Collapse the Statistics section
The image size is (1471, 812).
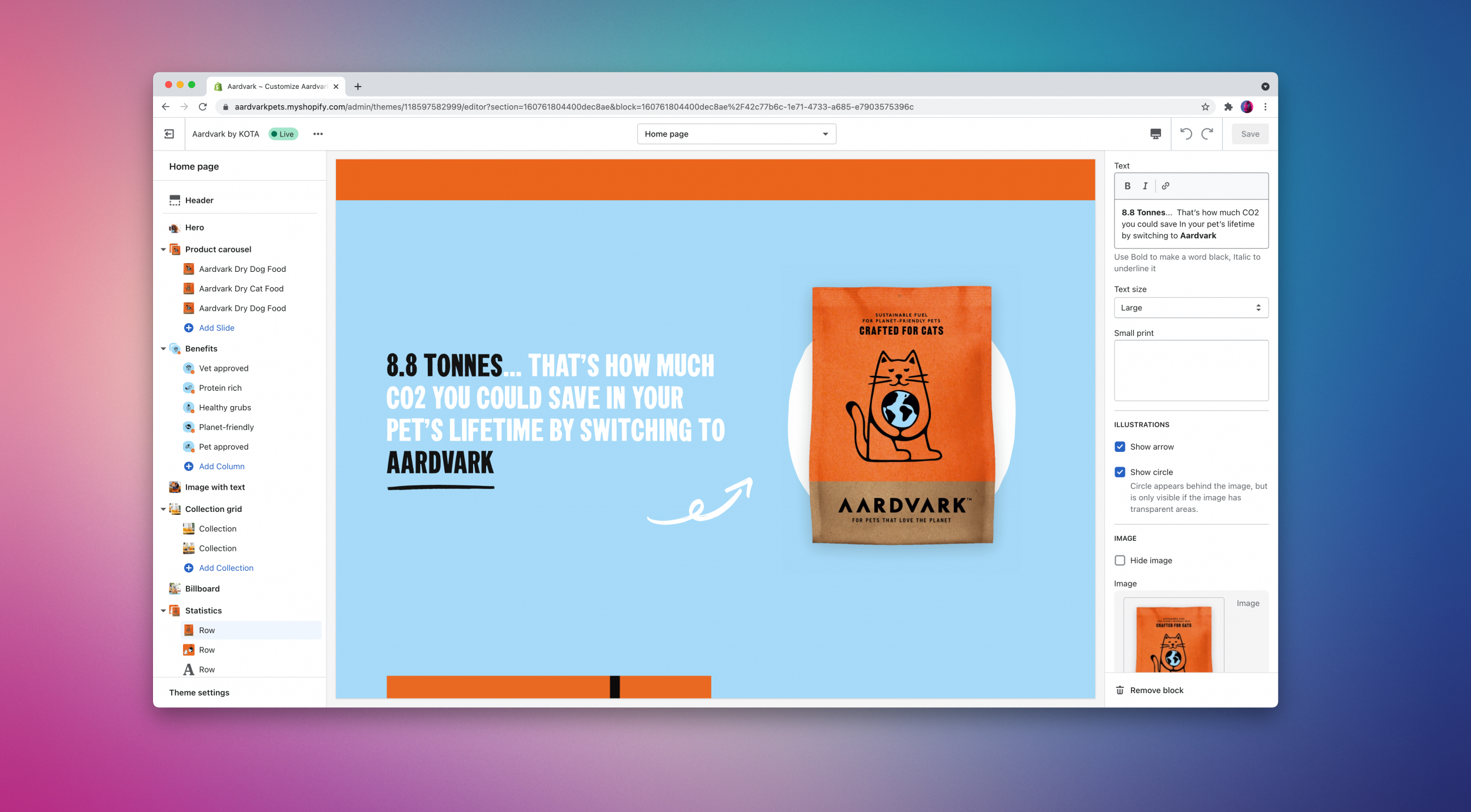coord(164,611)
